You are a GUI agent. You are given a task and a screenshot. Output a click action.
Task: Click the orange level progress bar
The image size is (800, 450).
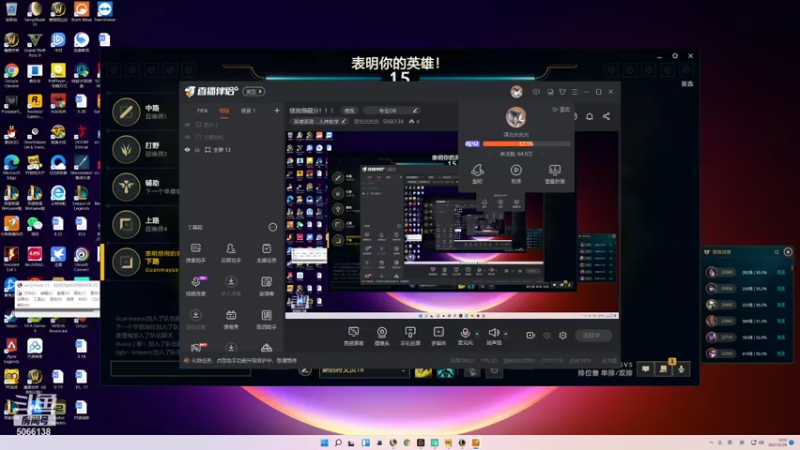[x=526, y=144]
